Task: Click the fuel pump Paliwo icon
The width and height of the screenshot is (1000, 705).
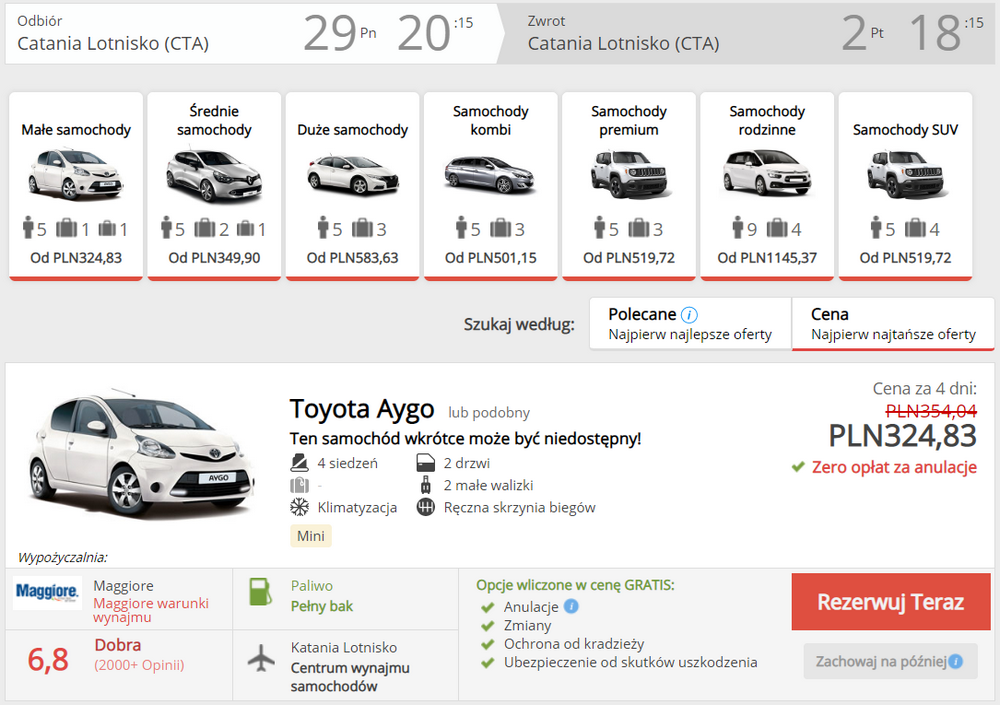Action: pyautogui.click(x=260, y=591)
